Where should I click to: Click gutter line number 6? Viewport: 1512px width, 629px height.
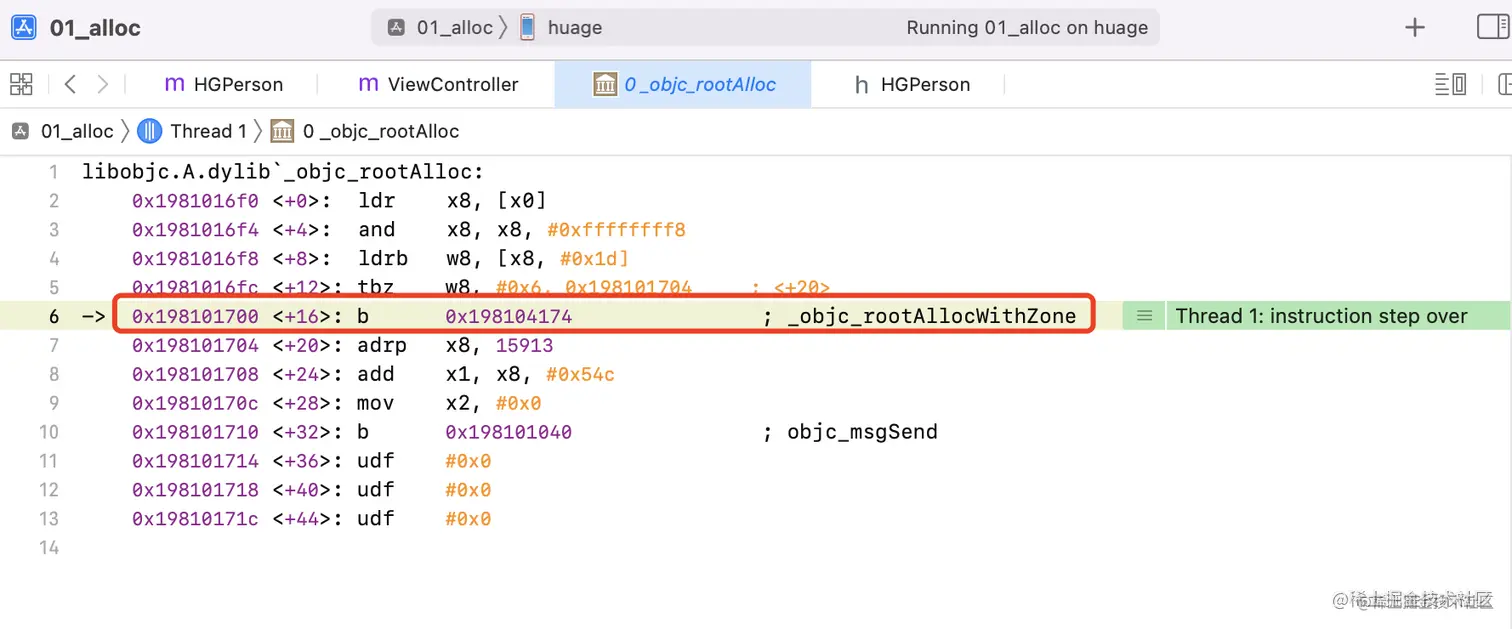54,316
